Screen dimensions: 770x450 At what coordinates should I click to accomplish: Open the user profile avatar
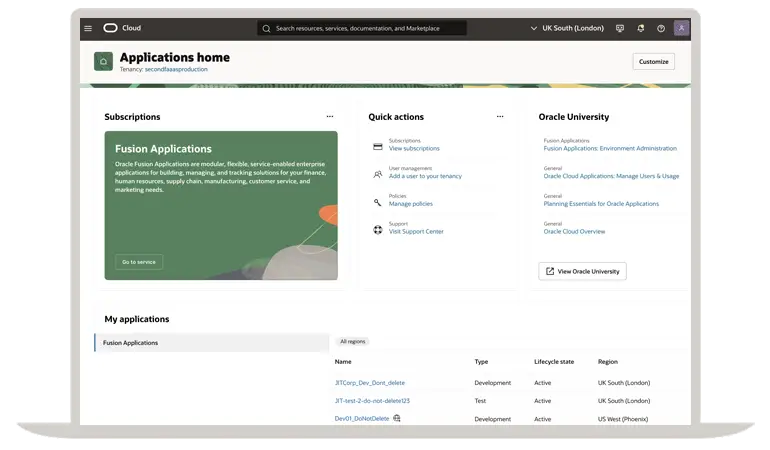(682, 28)
